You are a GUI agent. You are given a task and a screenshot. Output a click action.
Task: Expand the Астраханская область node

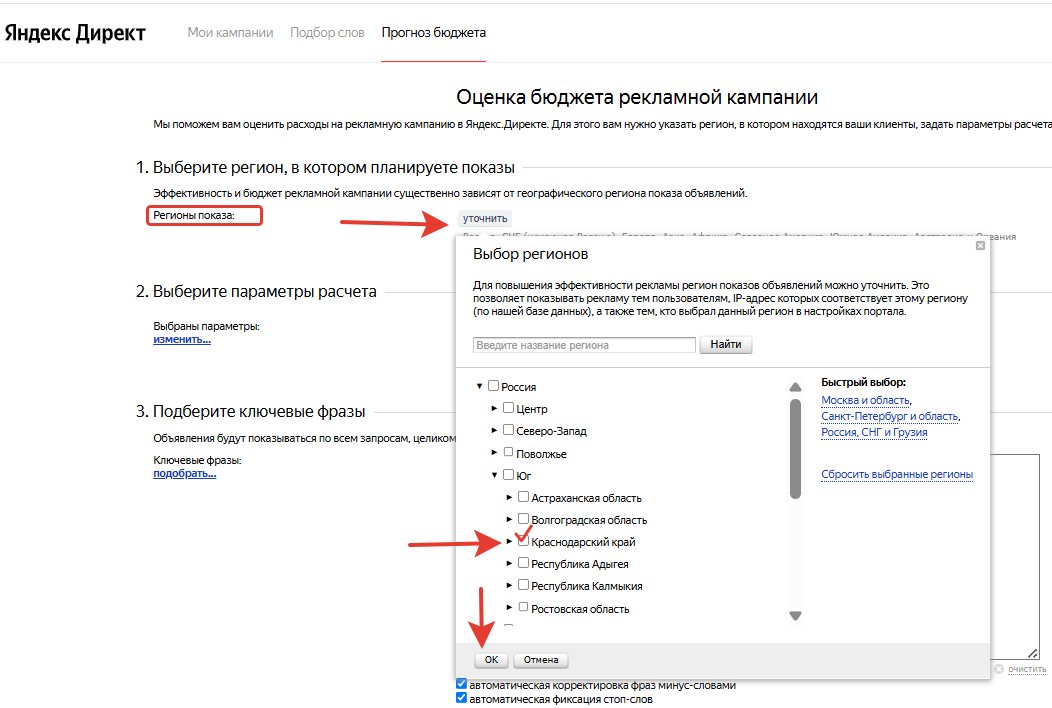pyautogui.click(x=509, y=497)
